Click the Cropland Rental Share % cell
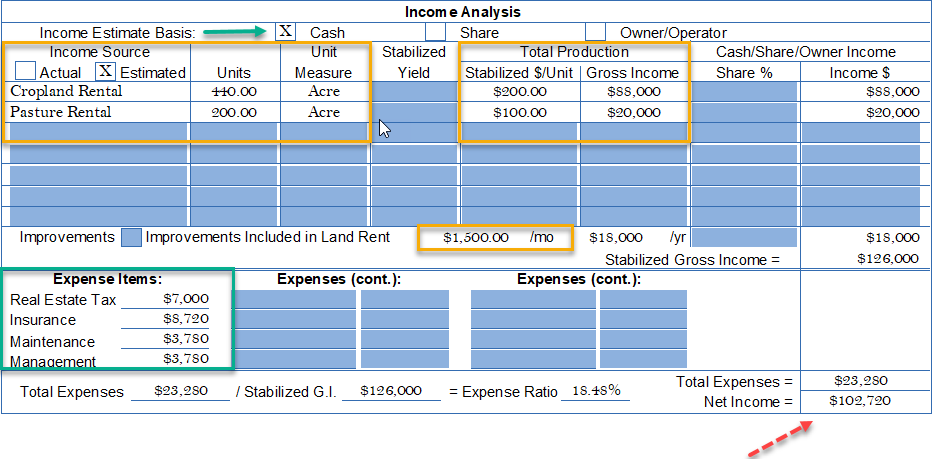 coord(744,92)
